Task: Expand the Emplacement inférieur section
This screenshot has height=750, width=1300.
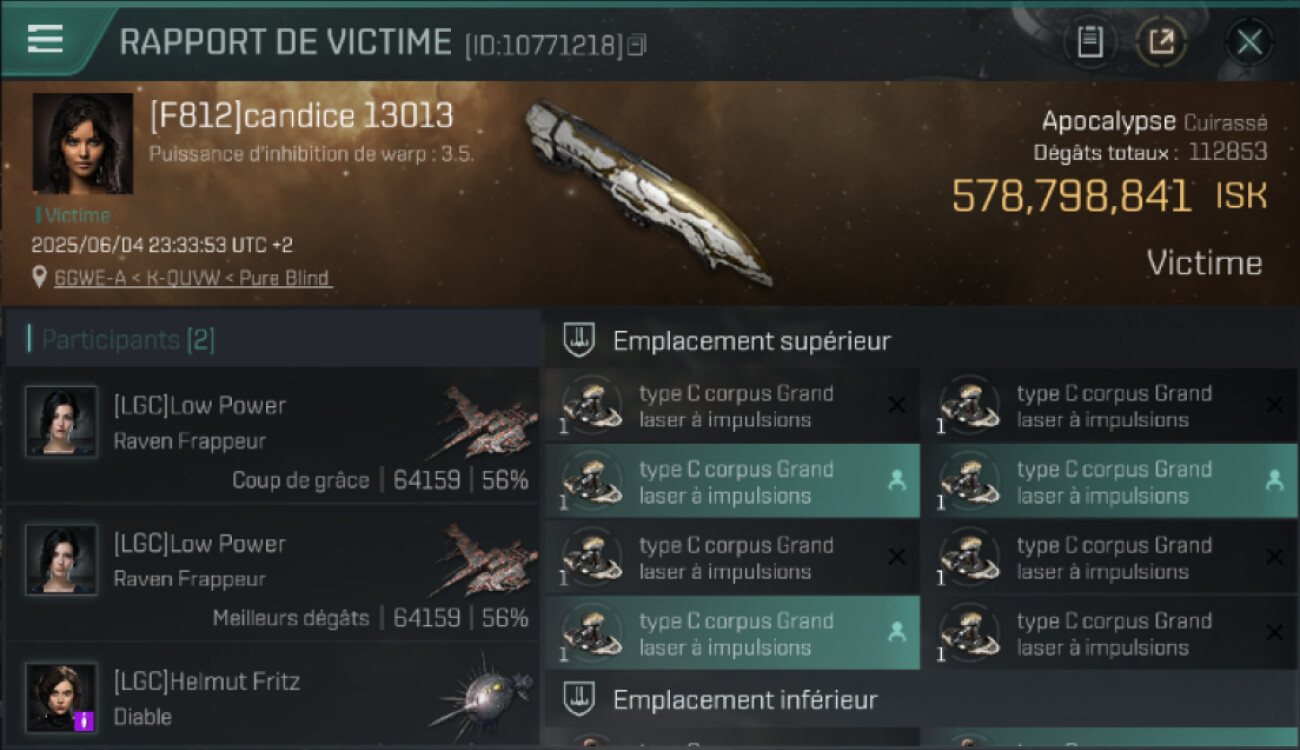Action: 920,699
